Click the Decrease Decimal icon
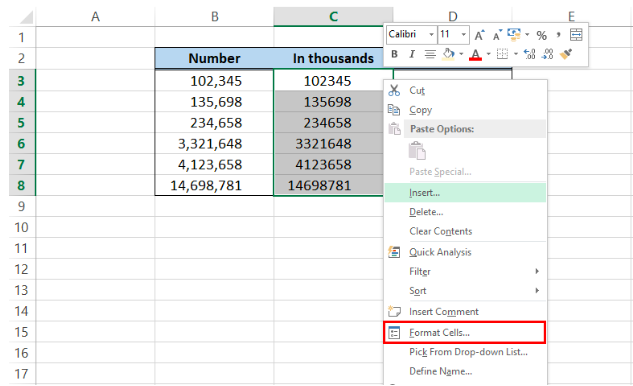Viewport: 633px width, 386px height. point(547,54)
